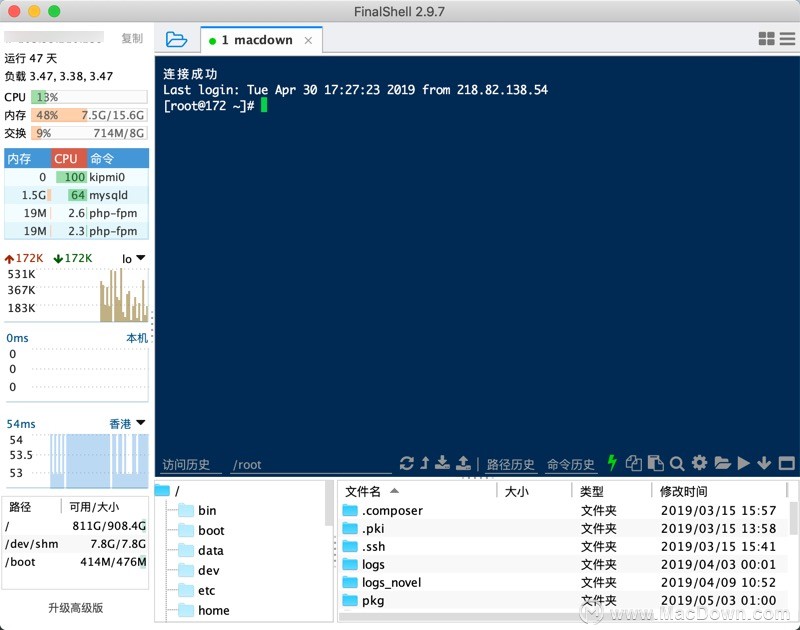The width and height of the screenshot is (800, 630).
Task: Click the 访问历史 visit history field
Action: 190,465
